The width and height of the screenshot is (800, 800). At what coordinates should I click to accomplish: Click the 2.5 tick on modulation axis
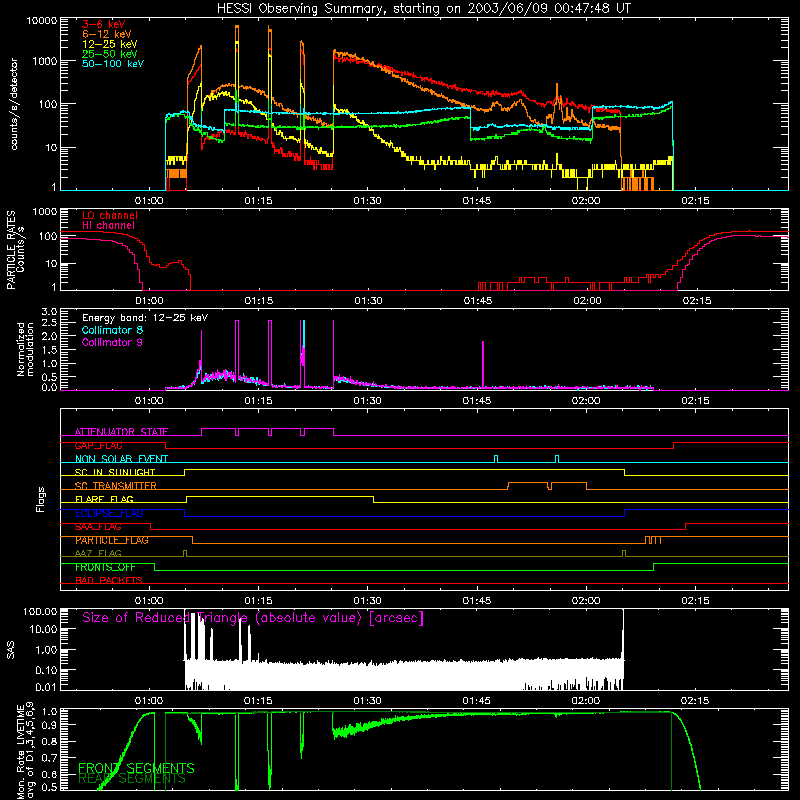coord(49,322)
